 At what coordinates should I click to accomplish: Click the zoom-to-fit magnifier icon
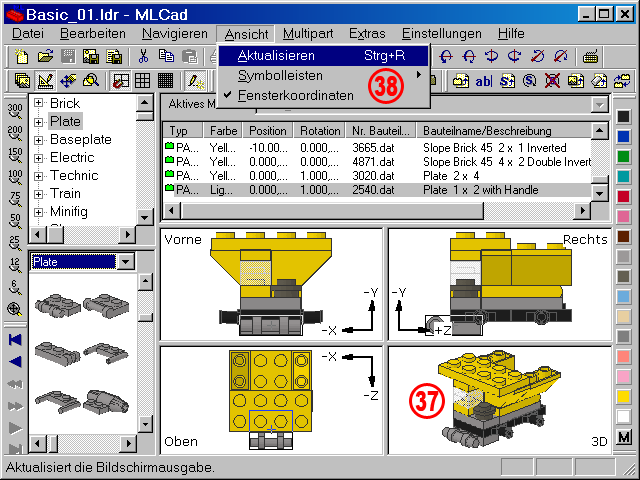pos(15,309)
